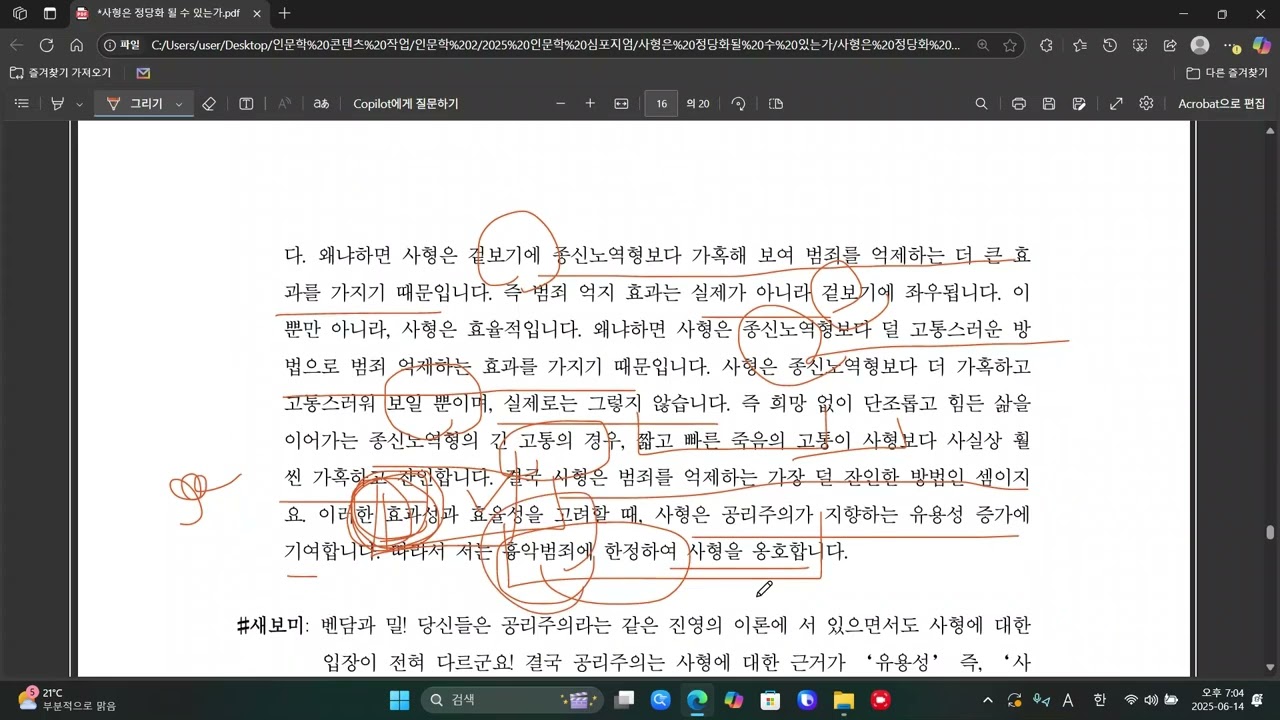Click the taskbar 검색 search box

click(512, 699)
